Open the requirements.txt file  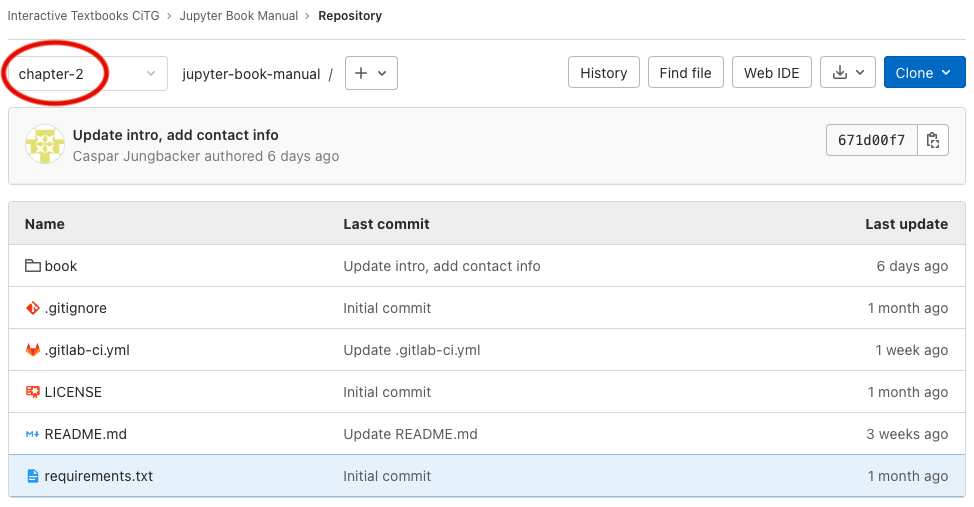pyautogui.click(x=99, y=476)
